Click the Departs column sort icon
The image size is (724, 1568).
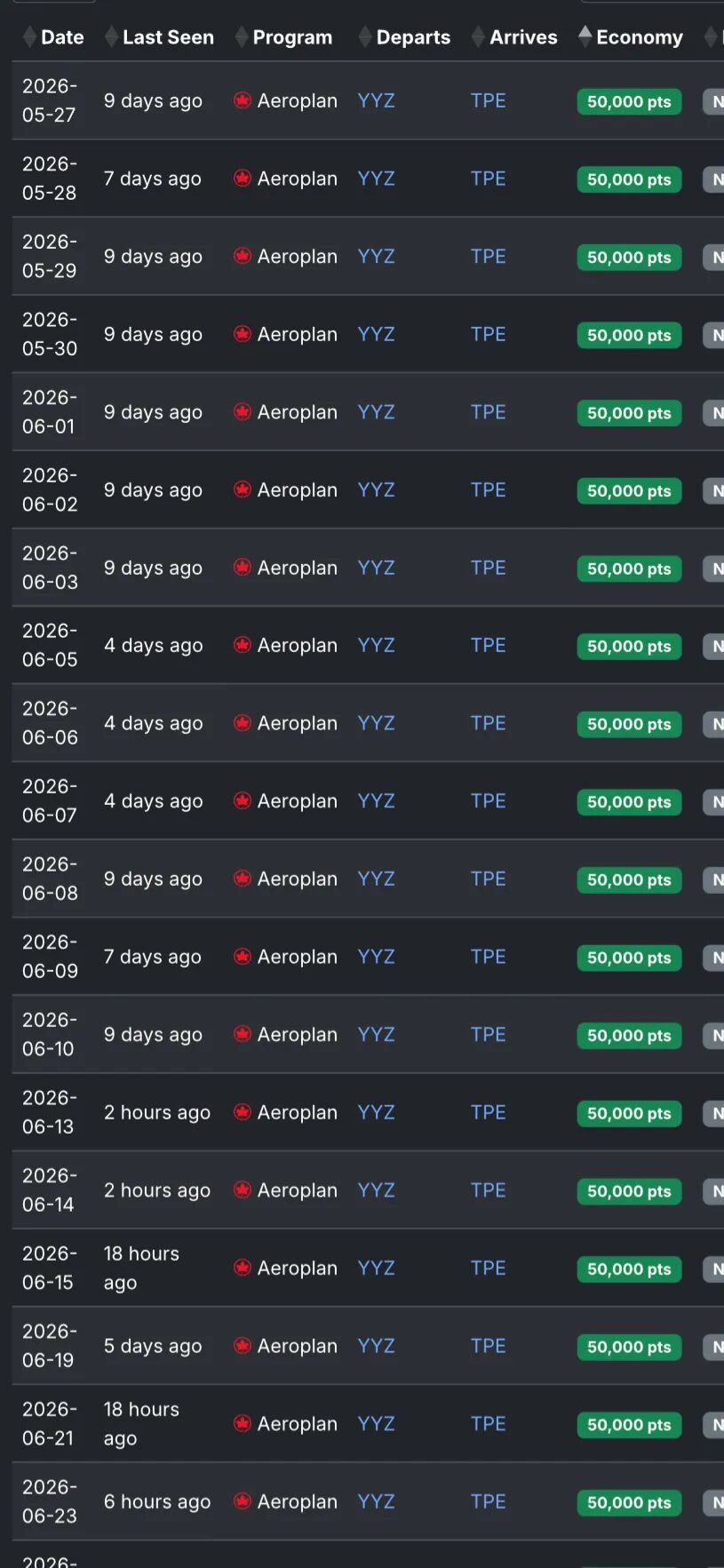click(x=365, y=37)
